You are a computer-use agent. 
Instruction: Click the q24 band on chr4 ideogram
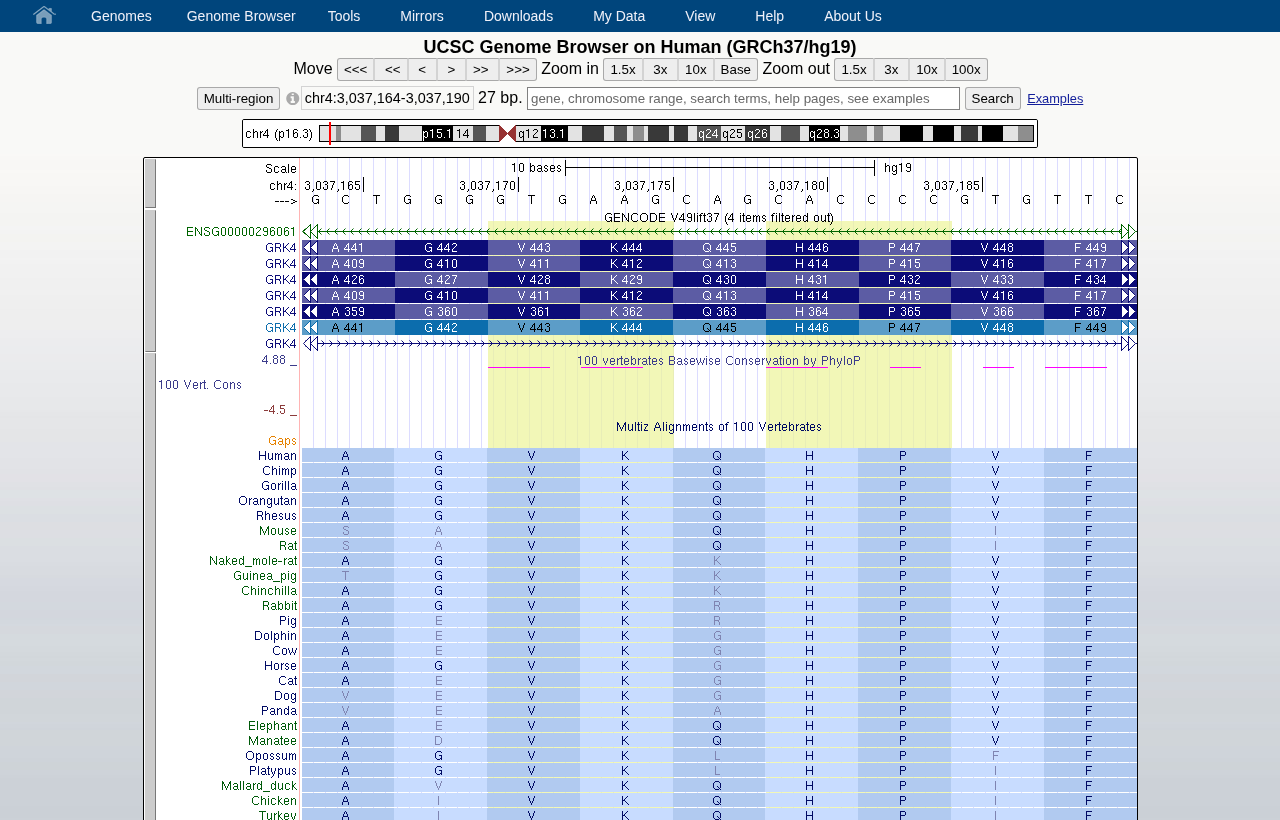pyautogui.click(x=709, y=134)
